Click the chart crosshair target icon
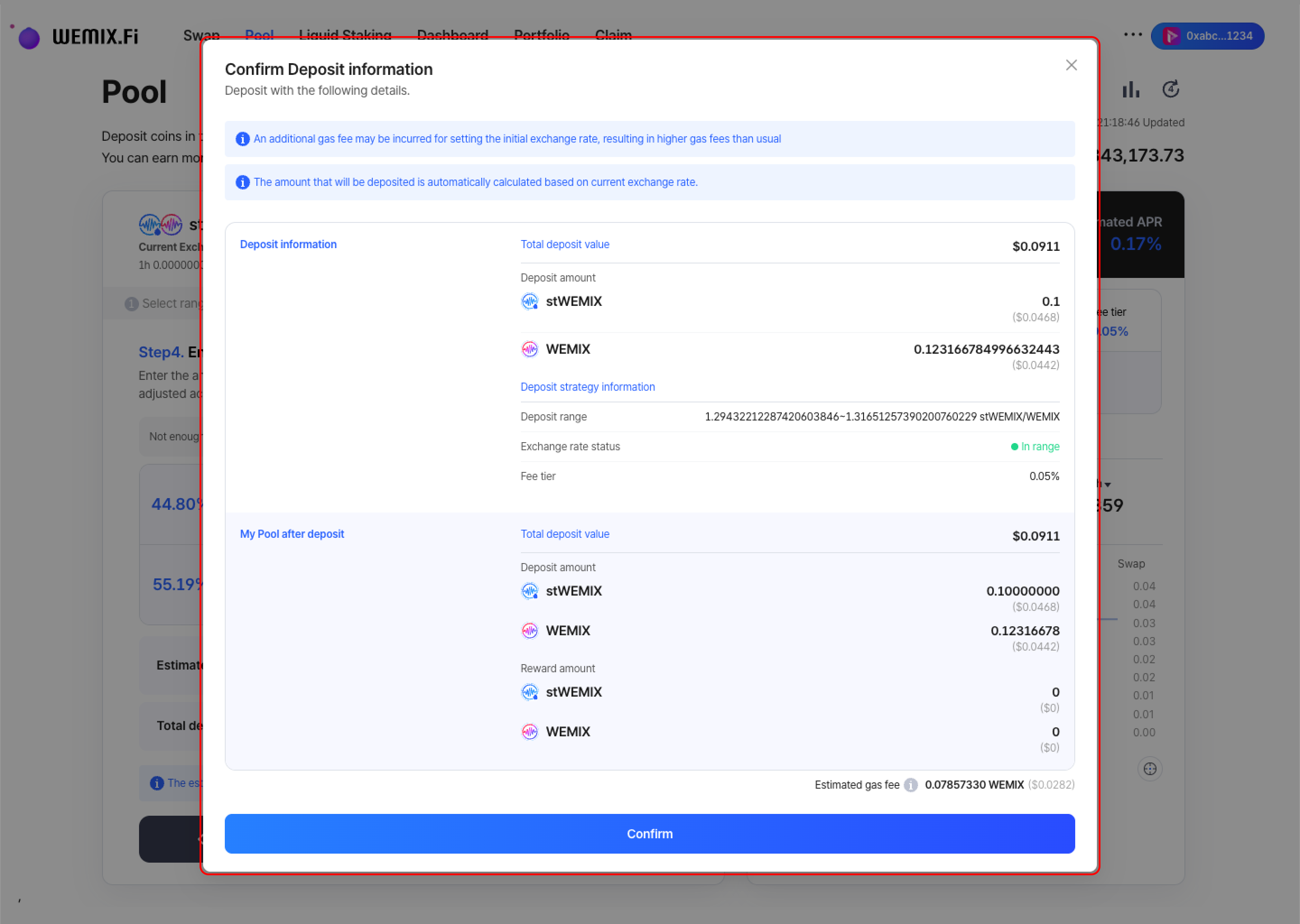 pyautogui.click(x=1150, y=769)
